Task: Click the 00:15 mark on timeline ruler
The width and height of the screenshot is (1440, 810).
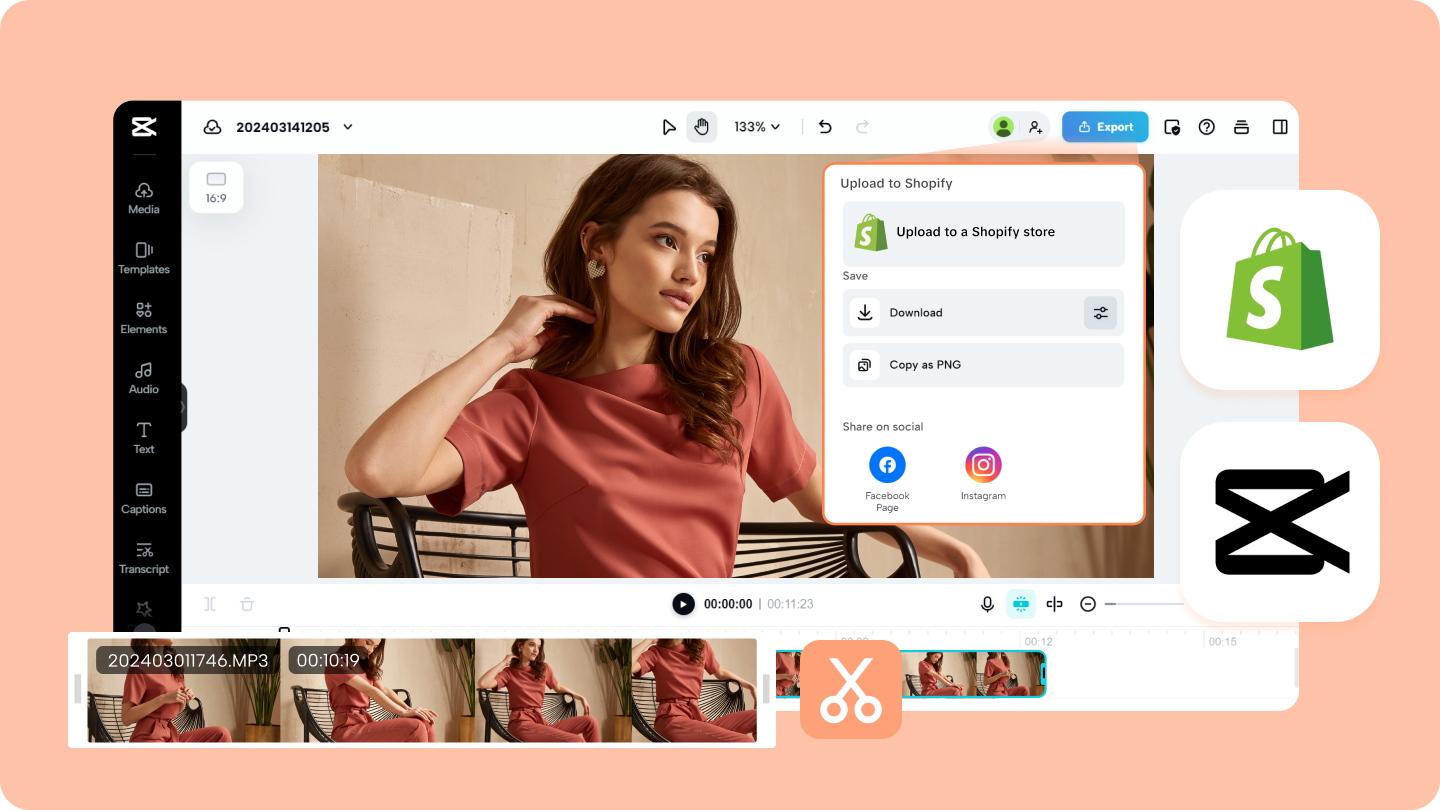Action: pyautogui.click(x=1222, y=641)
